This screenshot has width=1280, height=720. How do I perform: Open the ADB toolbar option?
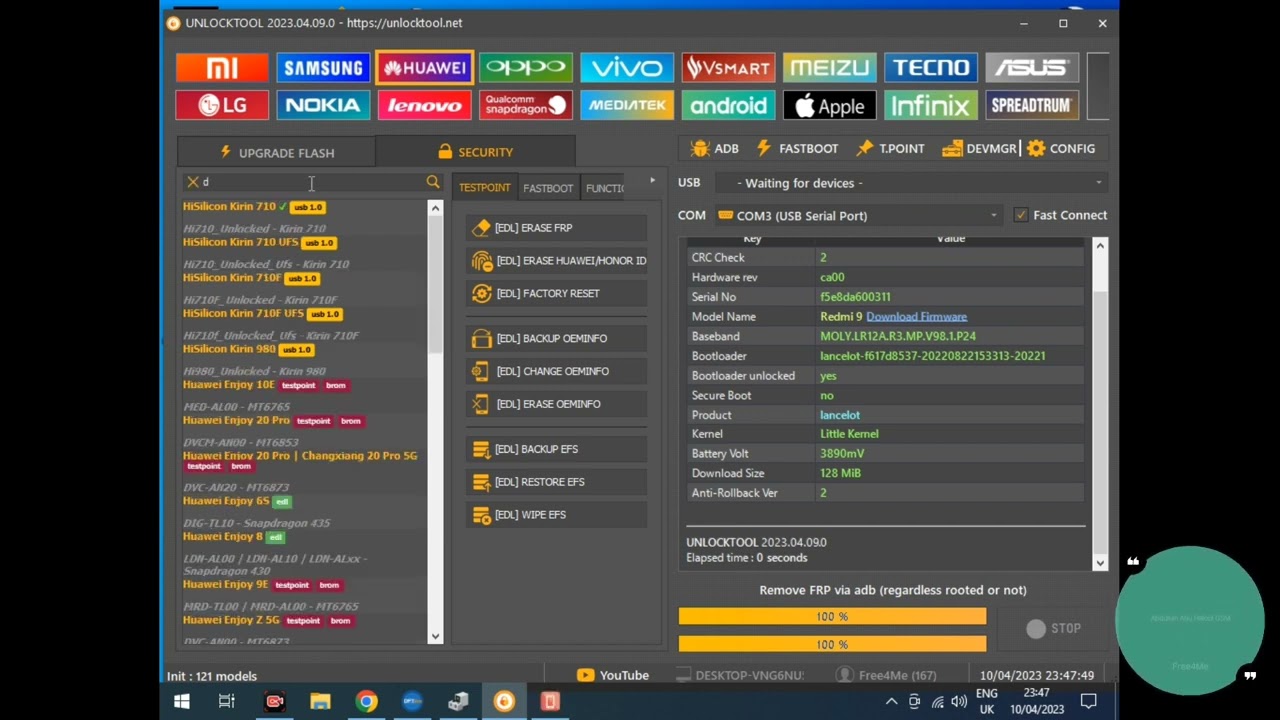(714, 148)
